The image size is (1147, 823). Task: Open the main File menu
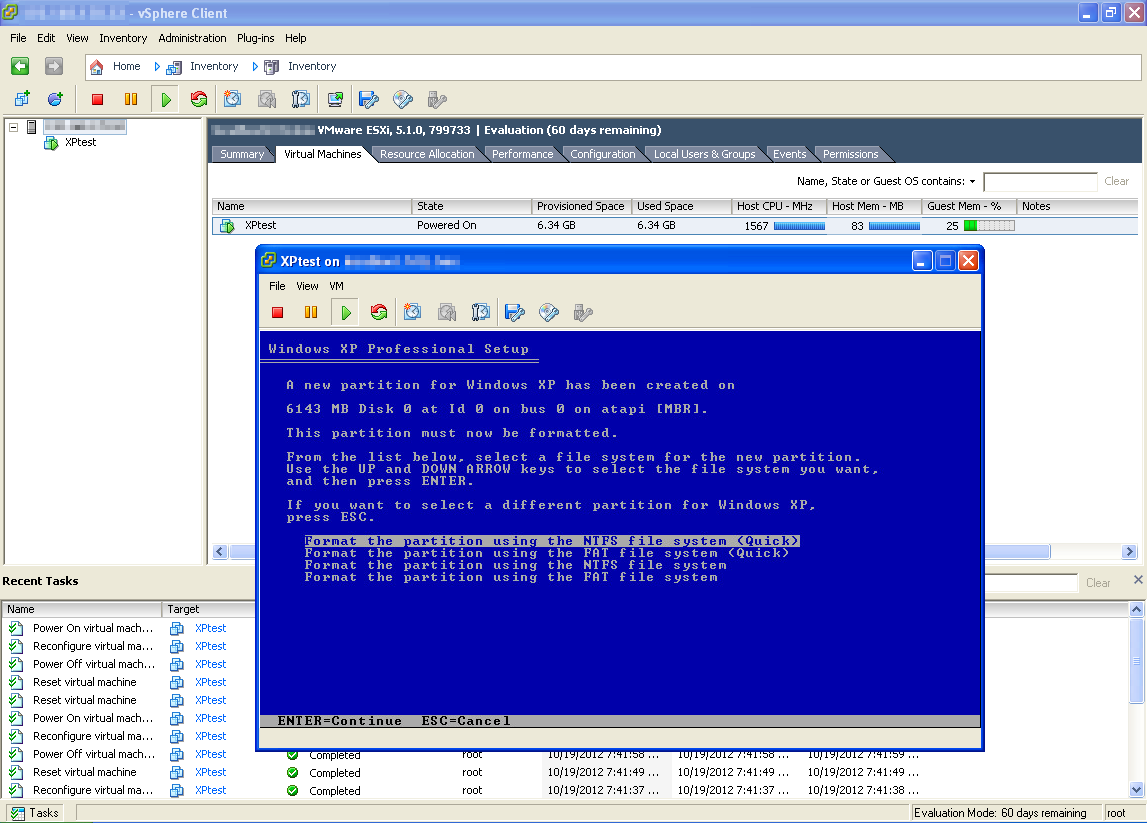(18, 38)
